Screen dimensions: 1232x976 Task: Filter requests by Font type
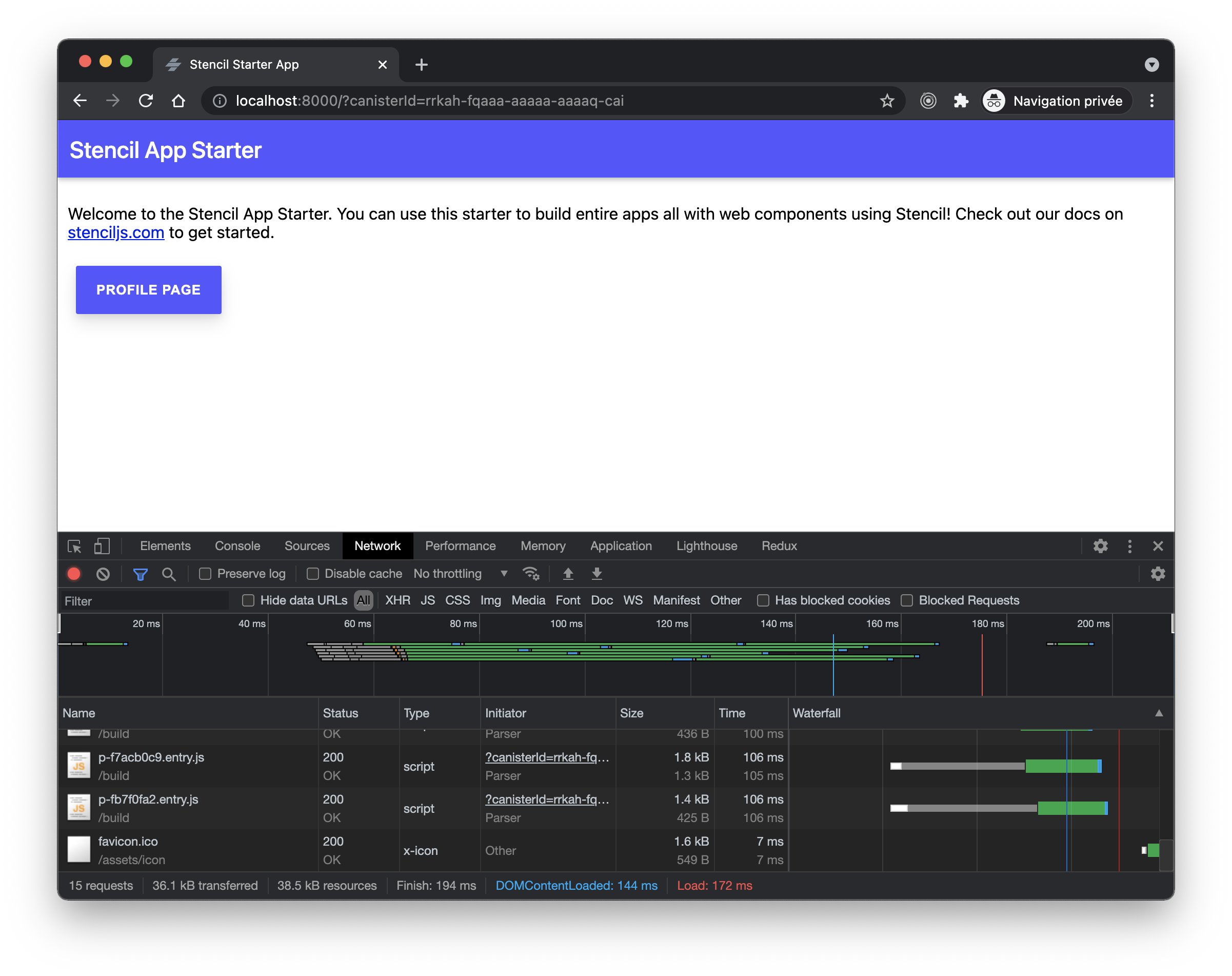pyautogui.click(x=567, y=600)
